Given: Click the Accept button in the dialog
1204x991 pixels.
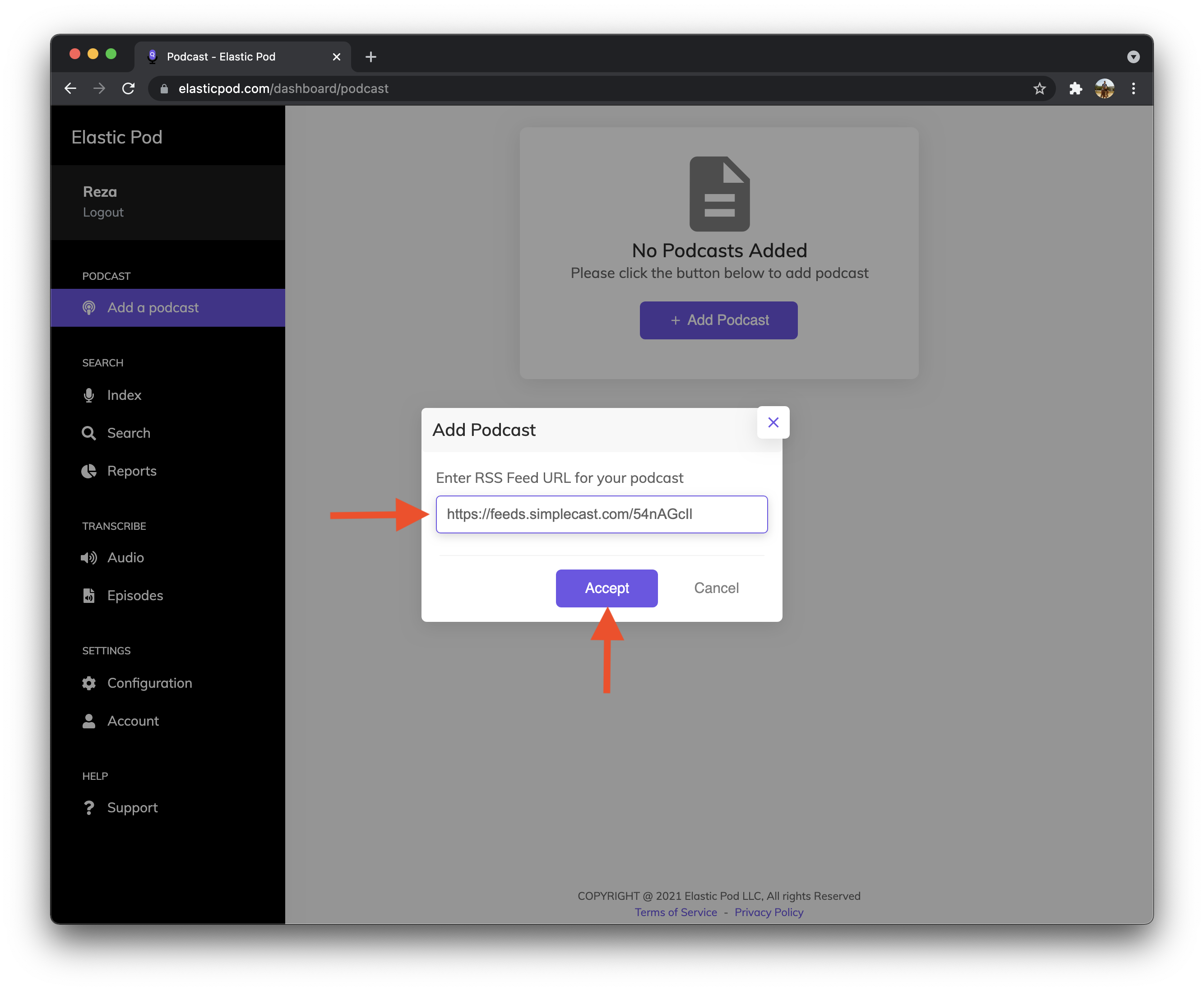Looking at the screenshot, I should (x=606, y=588).
